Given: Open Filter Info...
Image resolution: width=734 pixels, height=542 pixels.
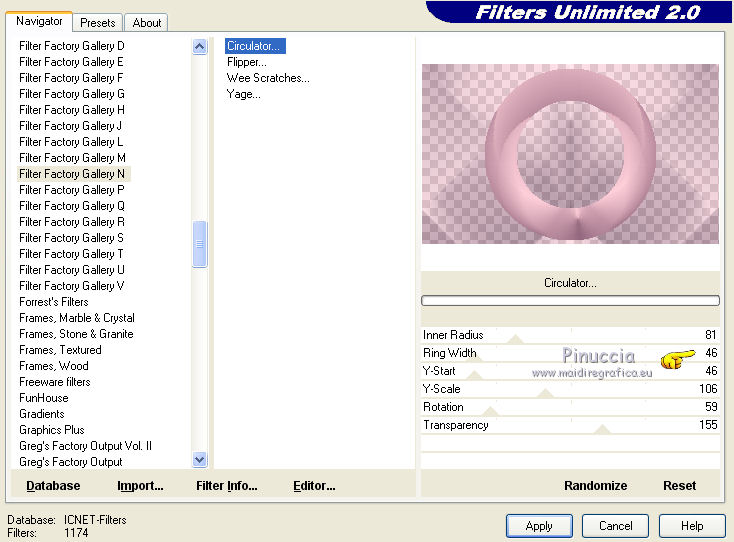Looking at the screenshot, I should click(x=227, y=486).
